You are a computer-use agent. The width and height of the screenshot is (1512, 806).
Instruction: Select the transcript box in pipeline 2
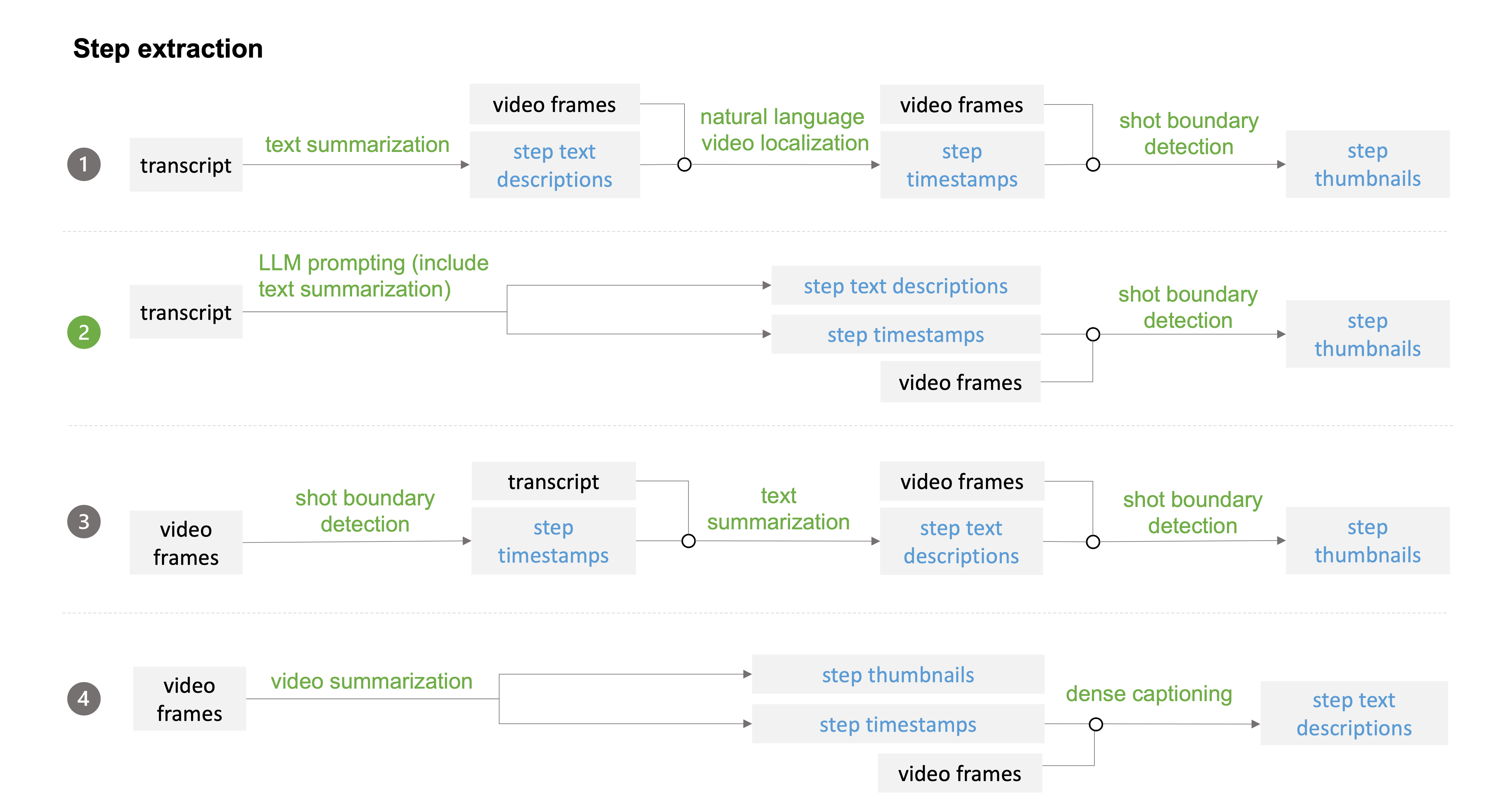click(x=186, y=312)
